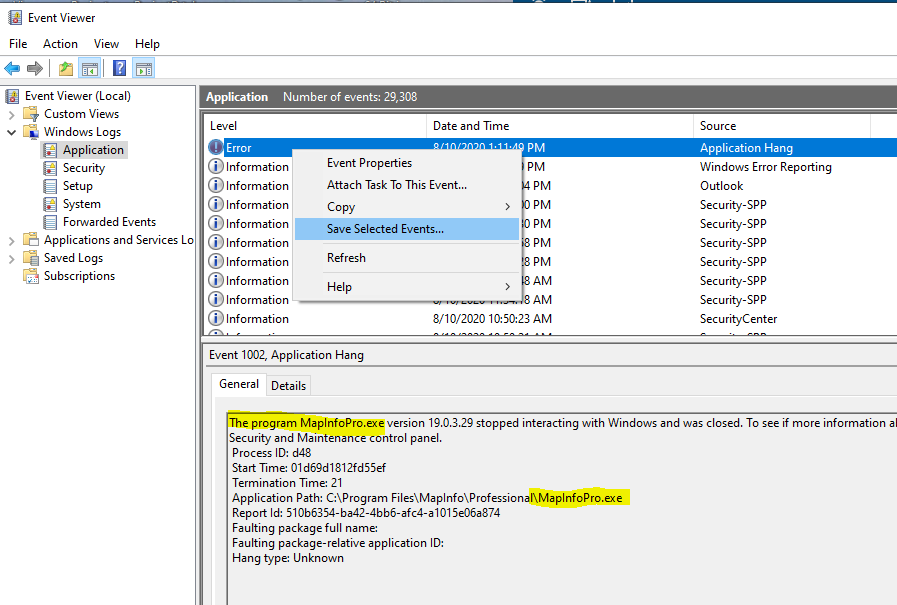
Task: Open the Copy submenu arrow
Action: tap(507, 207)
